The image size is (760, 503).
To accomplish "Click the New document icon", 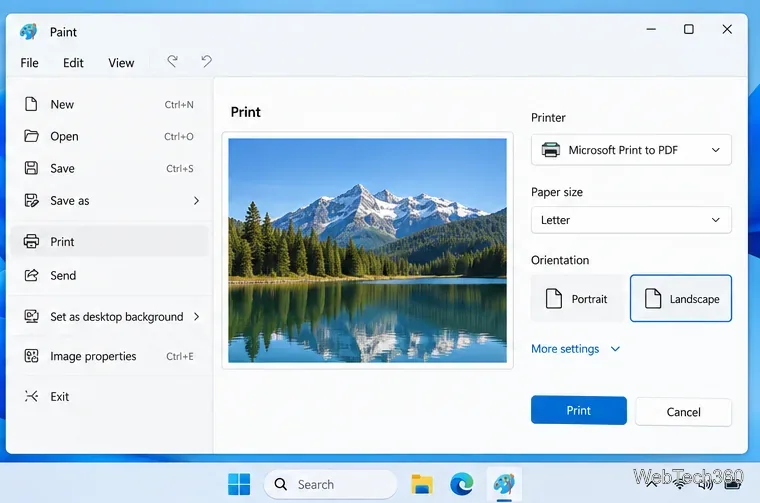I will click(31, 104).
